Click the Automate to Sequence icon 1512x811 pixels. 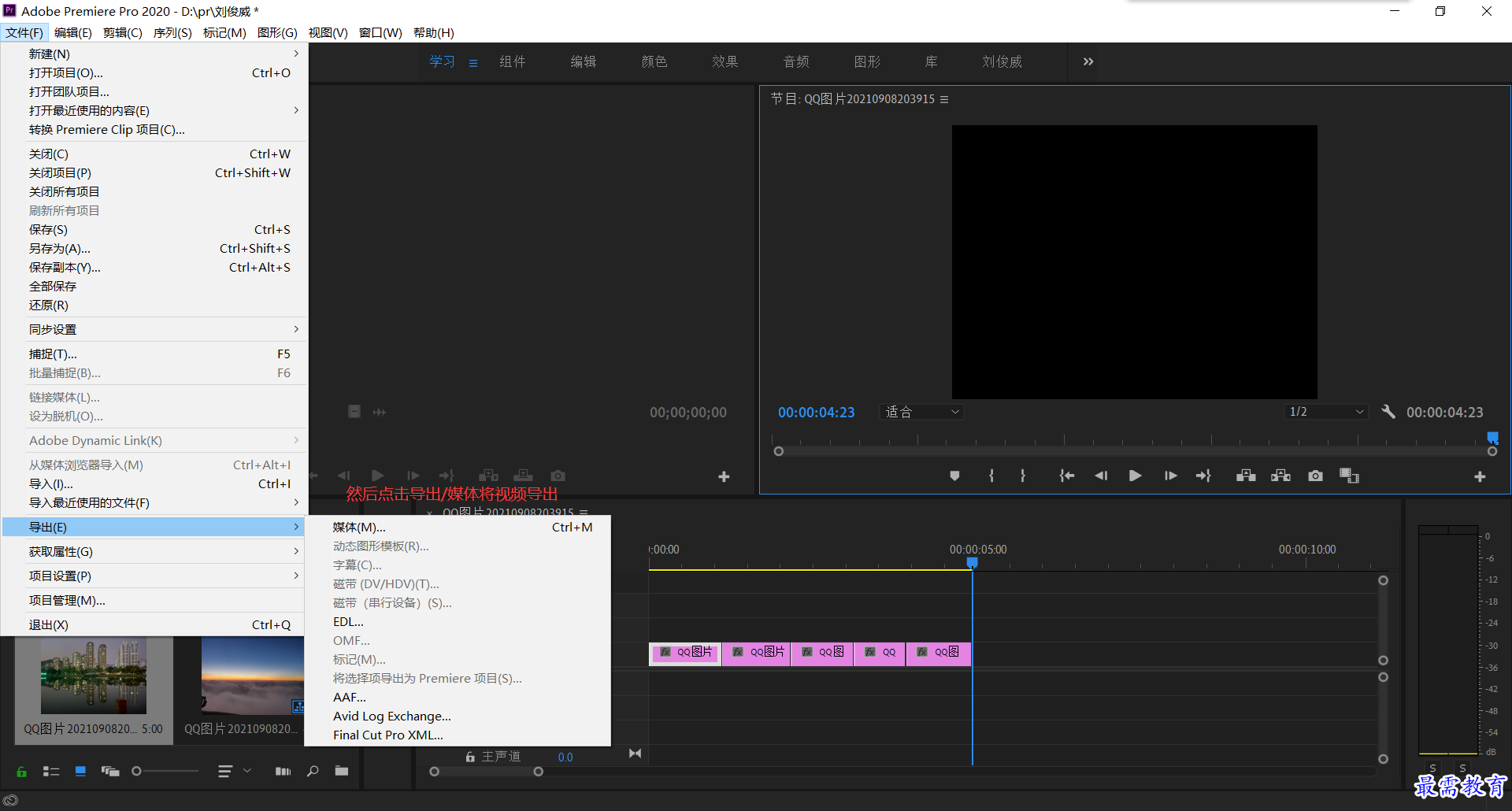point(283,772)
